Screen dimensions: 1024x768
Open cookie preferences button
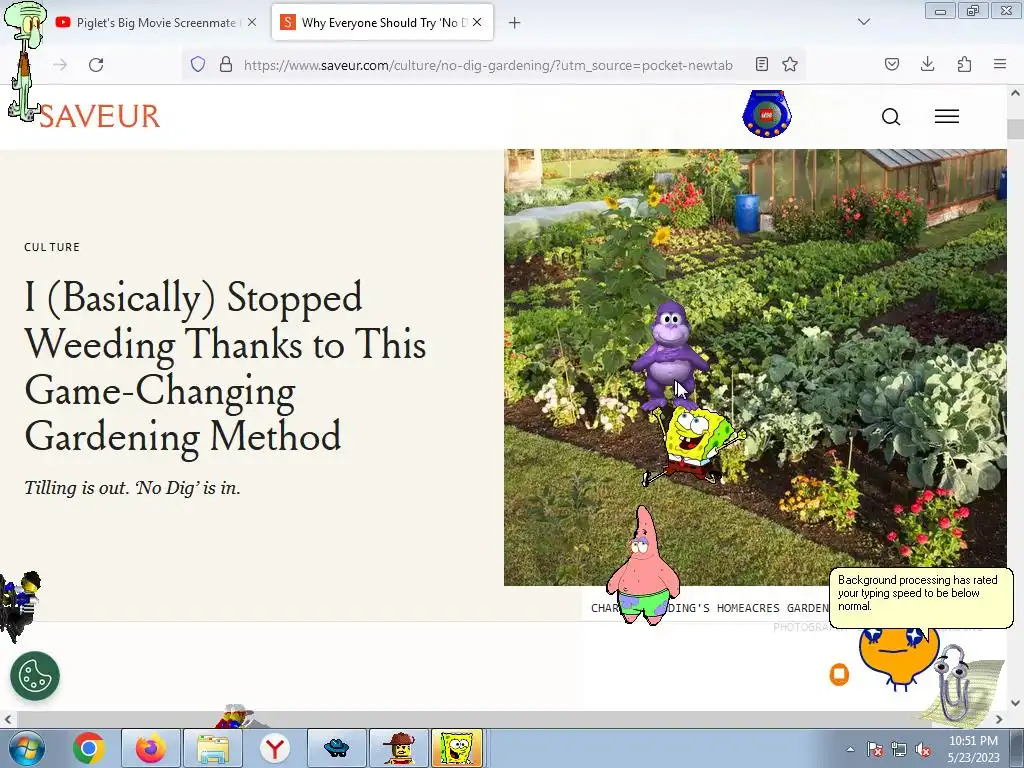point(35,676)
